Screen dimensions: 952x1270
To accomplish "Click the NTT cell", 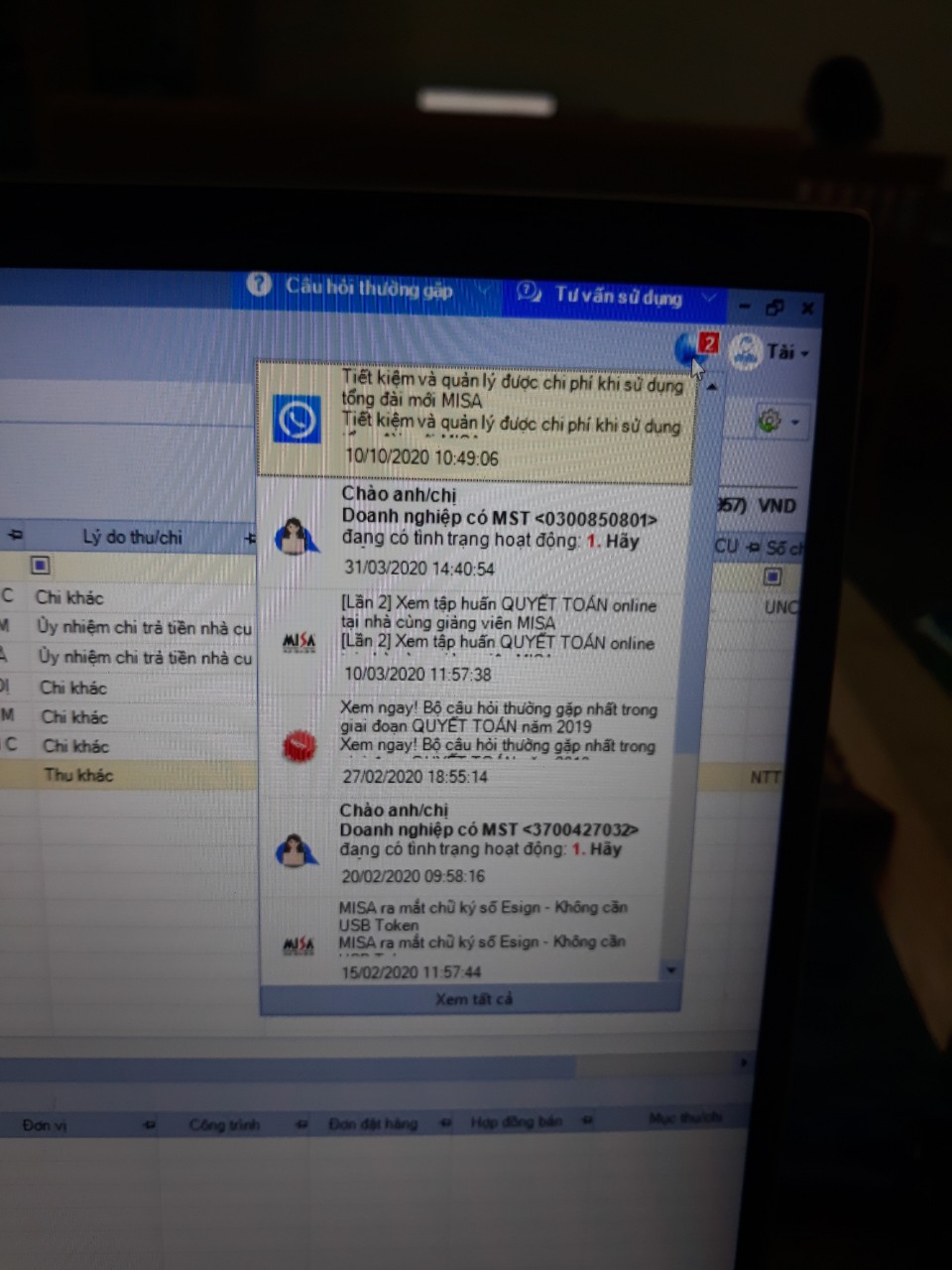I will pyautogui.click(x=765, y=777).
